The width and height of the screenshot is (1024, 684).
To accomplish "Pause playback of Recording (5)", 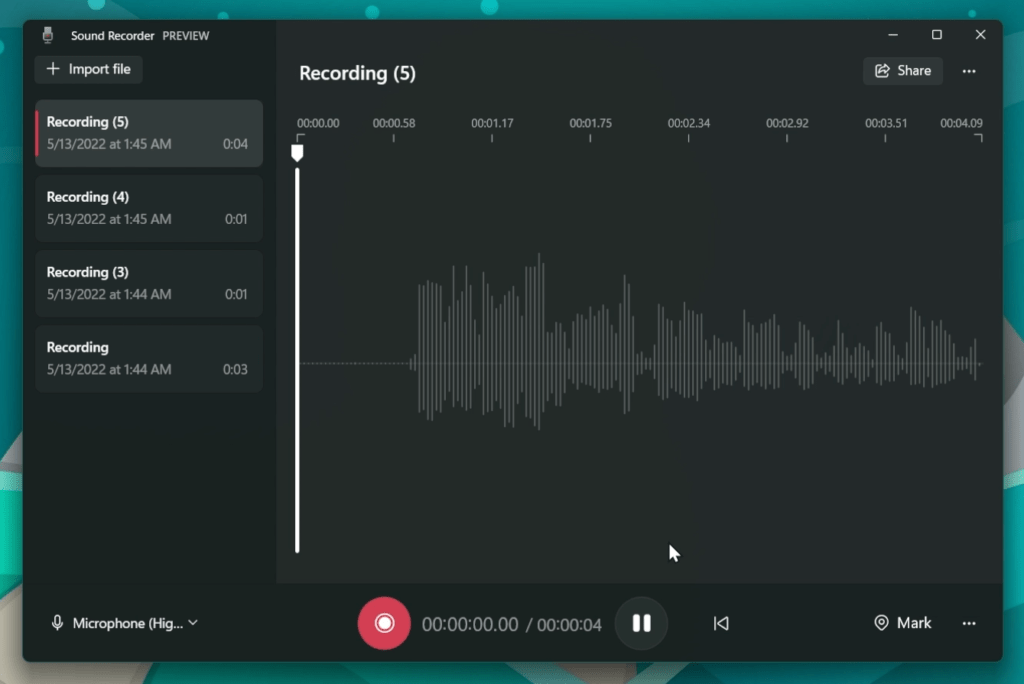I will pyautogui.click(x=641, y=623).
